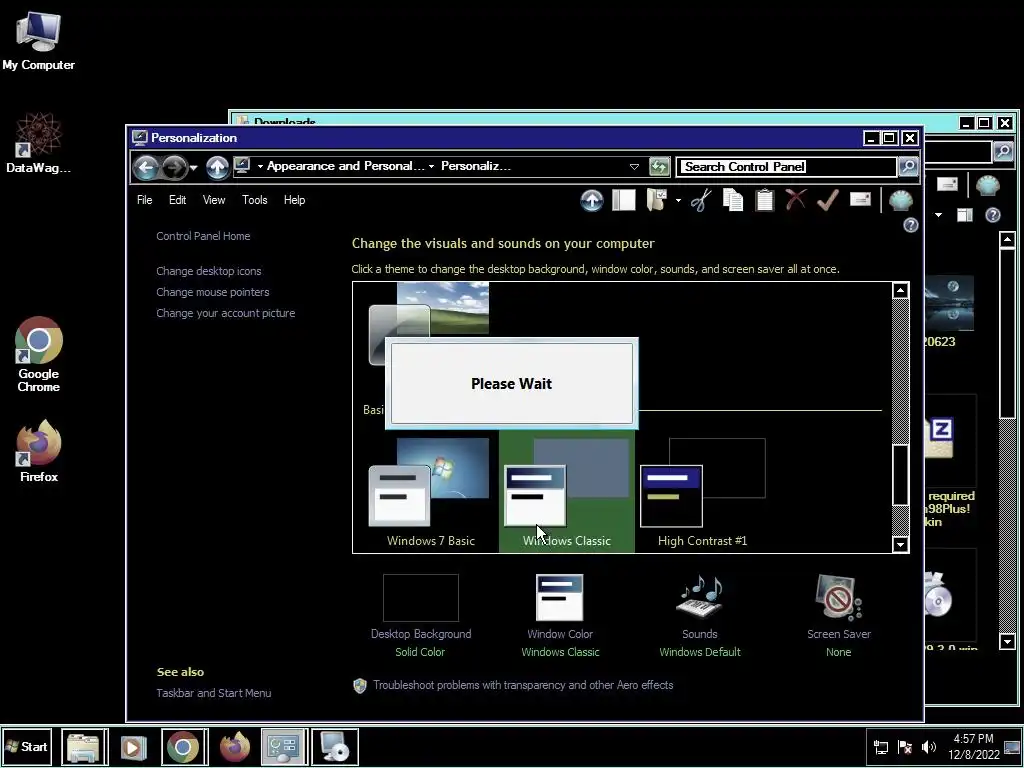Screen dimensions: 1024x768
Task: Click the Paste clipboard icon
Action: (764, 200)
